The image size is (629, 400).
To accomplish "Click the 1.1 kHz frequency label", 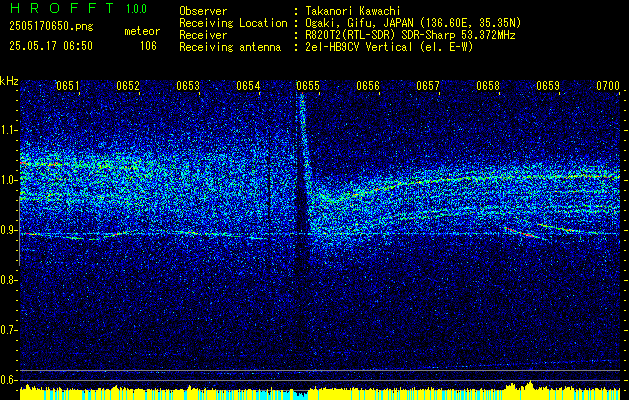I will 8,130.
